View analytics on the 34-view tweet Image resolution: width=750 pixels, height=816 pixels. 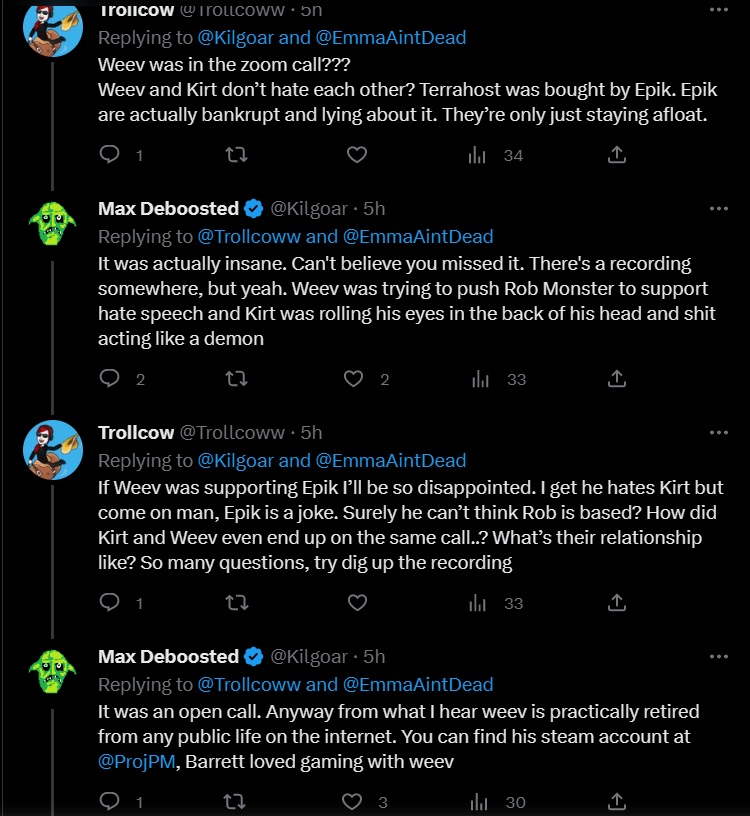pos(479,155)
